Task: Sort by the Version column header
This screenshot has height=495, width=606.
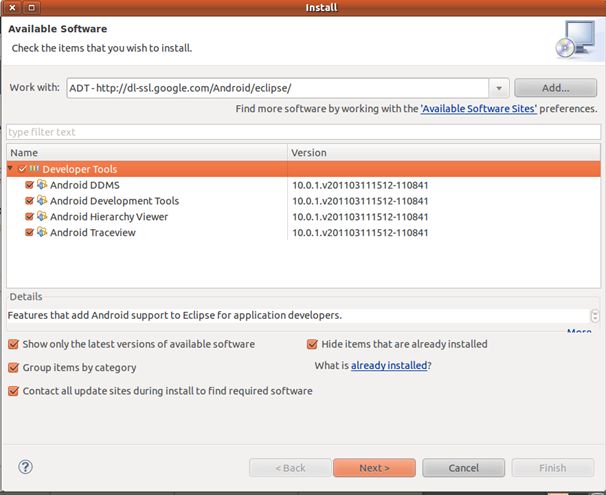Action: (444, 153)
